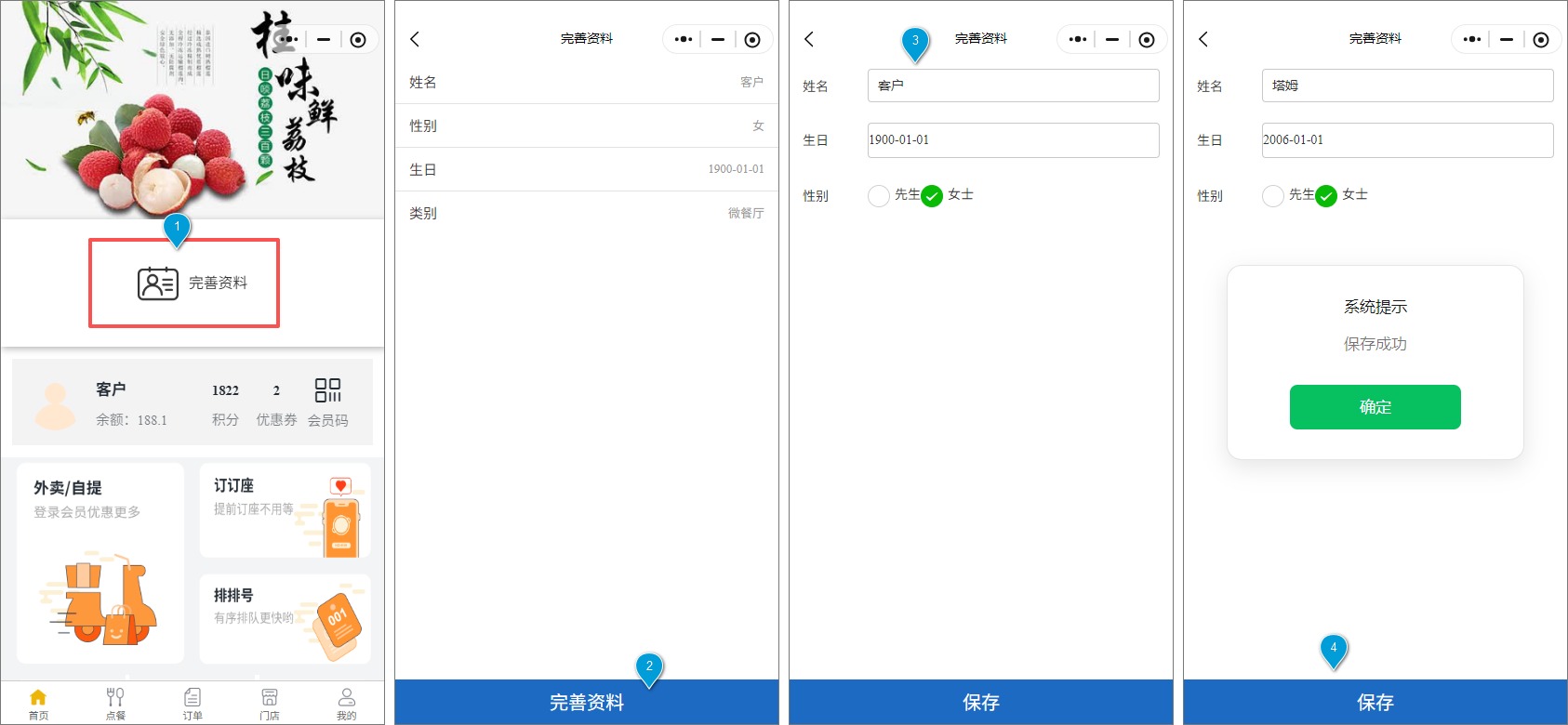The width and height of the screenshot is (1568, 725).
Task: Open the three-dot menu on the 塔姆 edit form
Action: click(x=1472, y=40)
